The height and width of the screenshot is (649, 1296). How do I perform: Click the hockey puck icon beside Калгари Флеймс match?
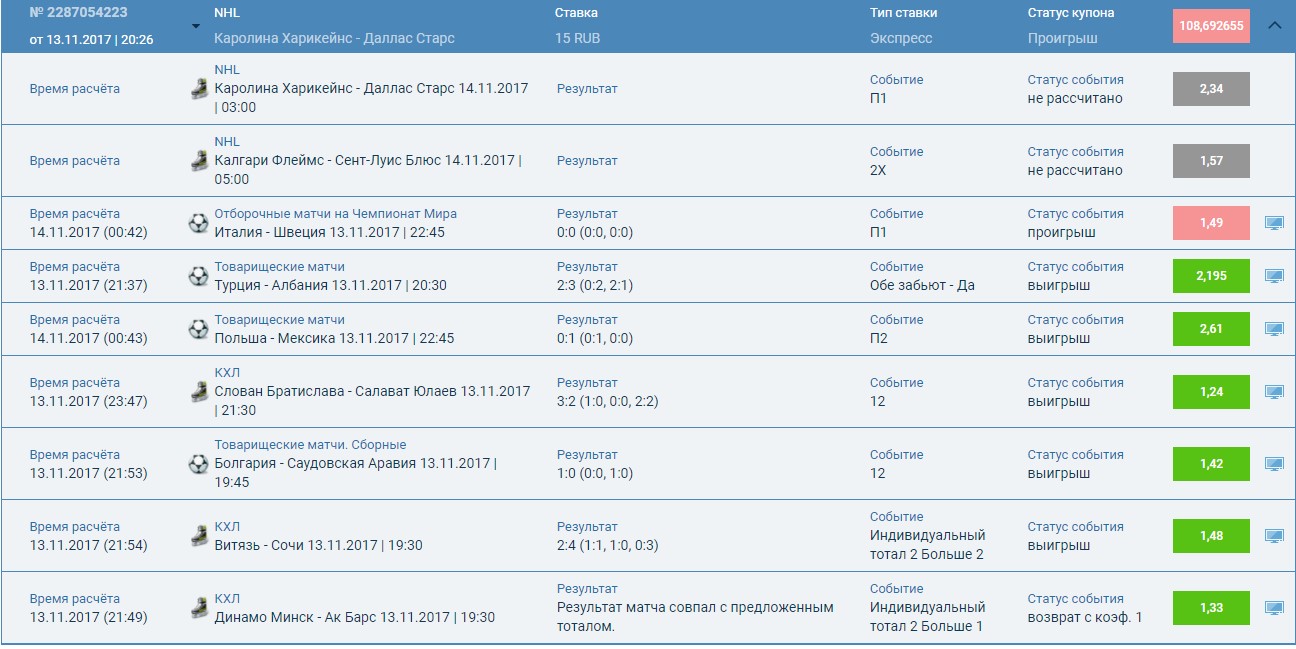click(198, 160)
